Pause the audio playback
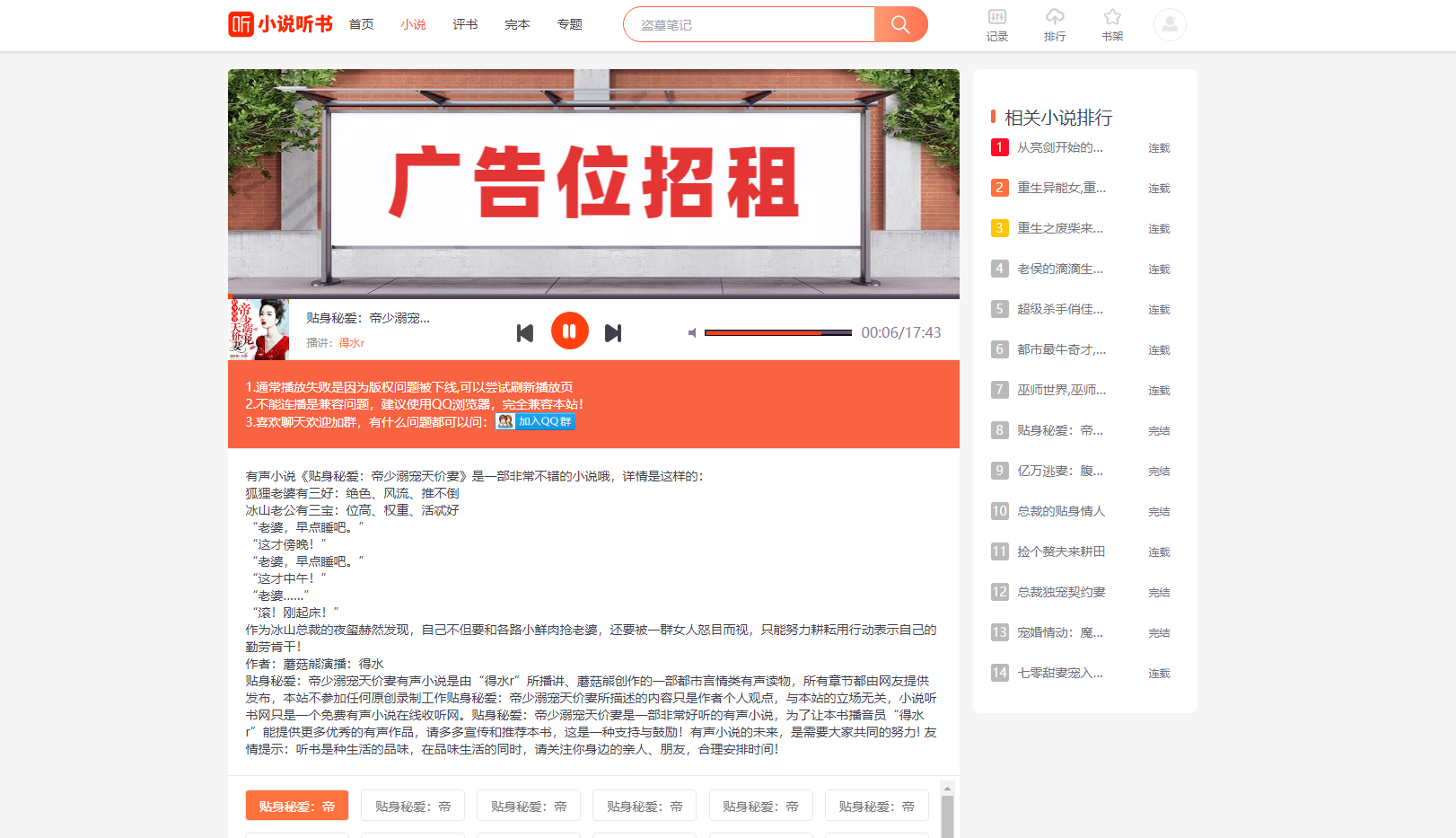Viewport: 1456px width, 838px height. (569, 331)
